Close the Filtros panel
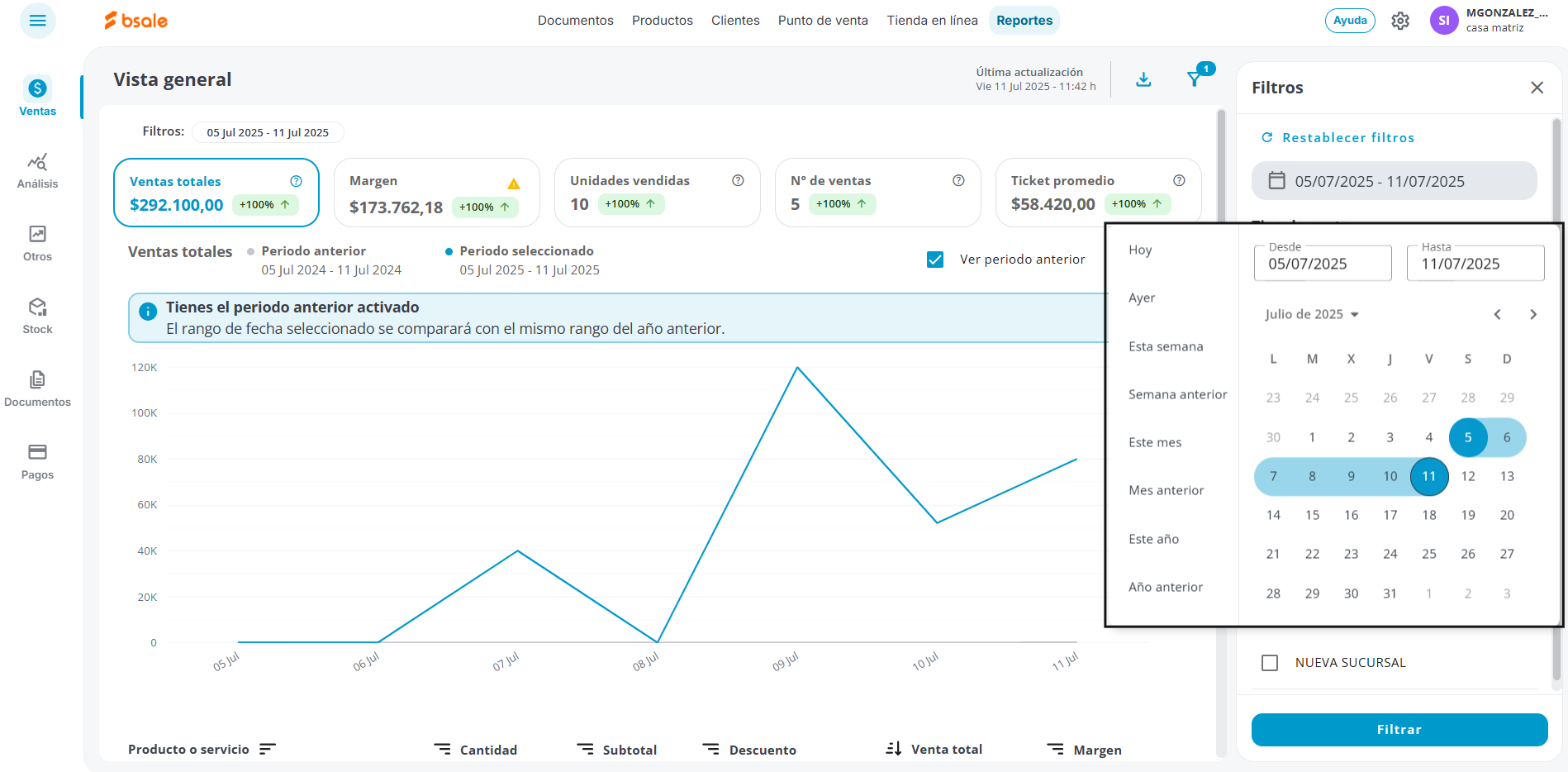 tap(1537, 88)
